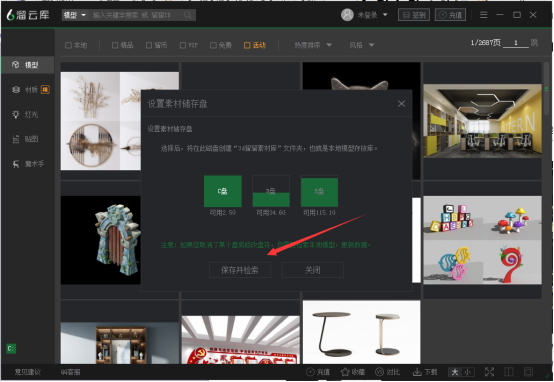This screenshot has width=554, height=382.
Task: Click the 签到 button in title bar
Action: point(414,15)
